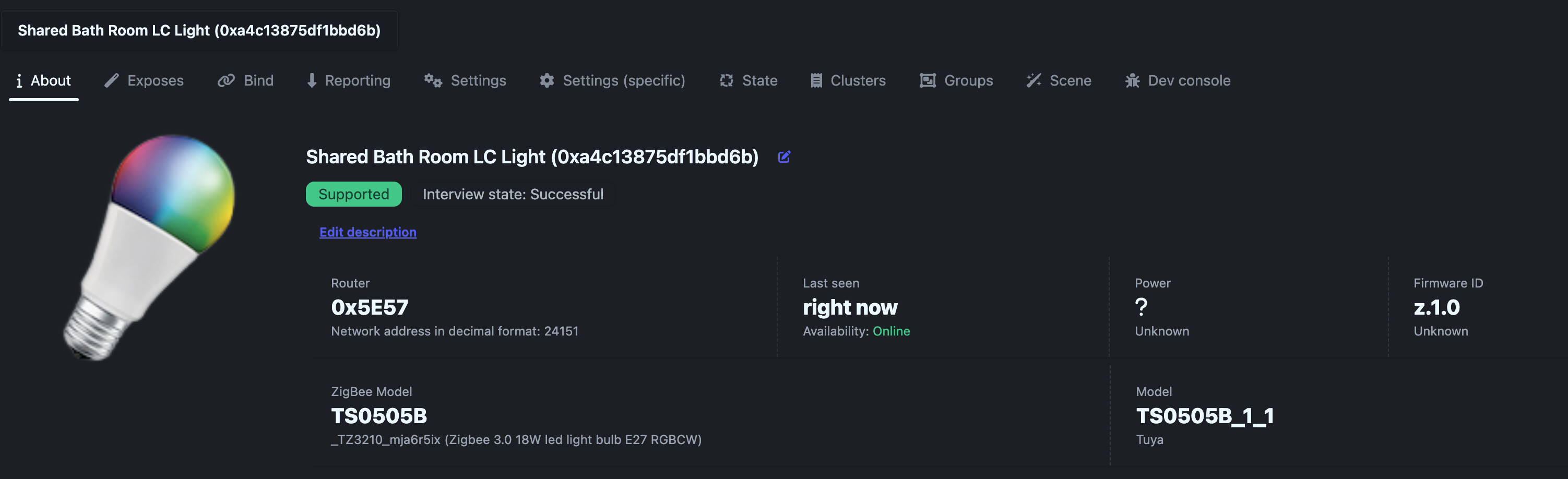Click the Exposes pencil icon
This screenshot has width=1568, height=479.
point(111,80)
